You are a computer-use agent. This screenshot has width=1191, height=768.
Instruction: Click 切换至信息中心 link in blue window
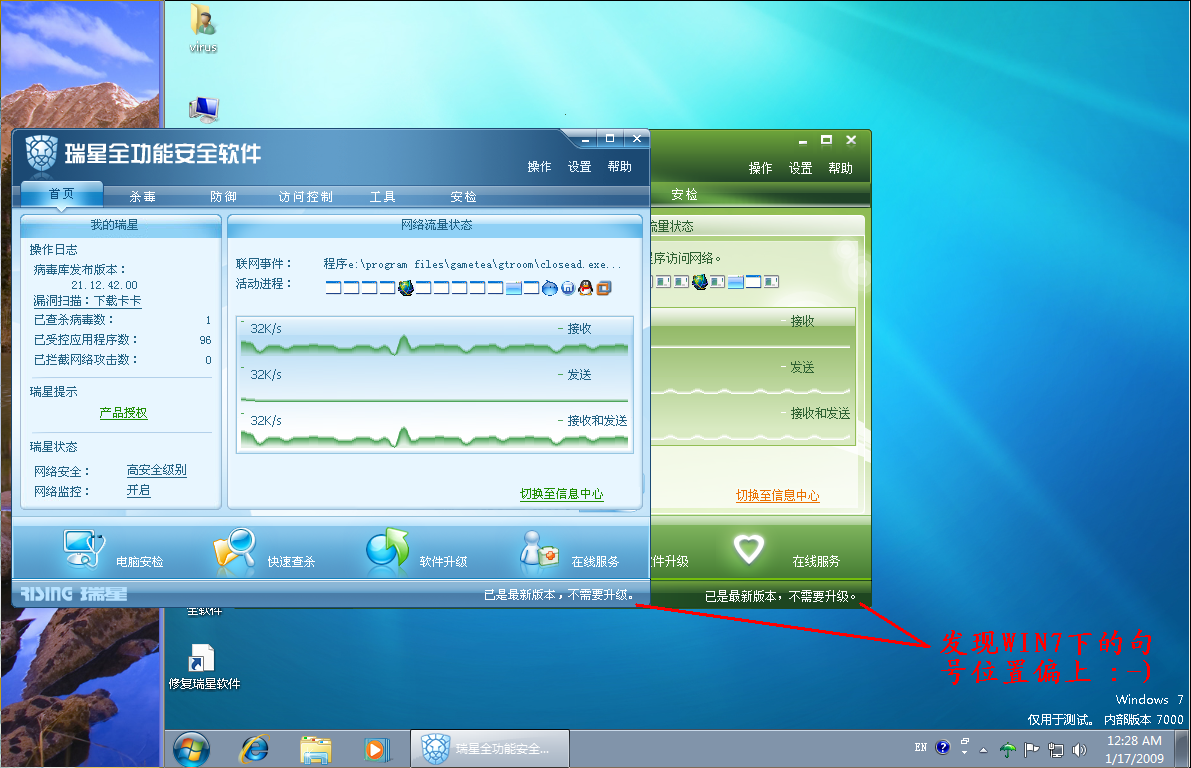(x=561, y=494)
